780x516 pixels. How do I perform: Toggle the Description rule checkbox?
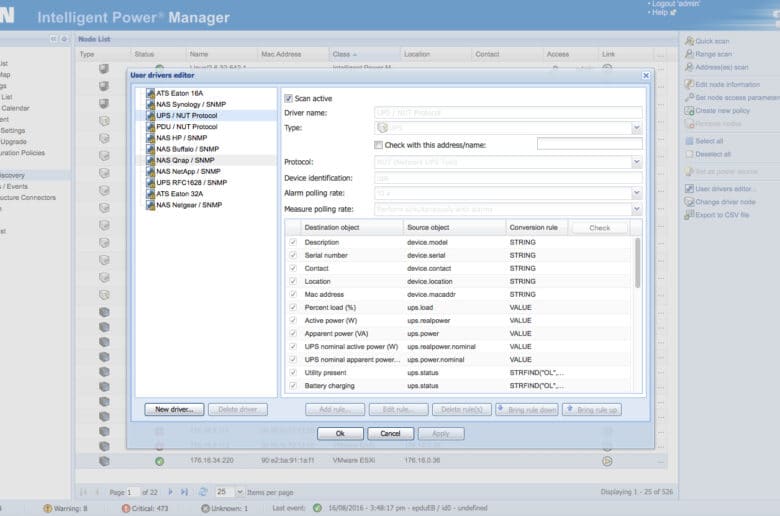pyautogui.click(x=293, y=242)
